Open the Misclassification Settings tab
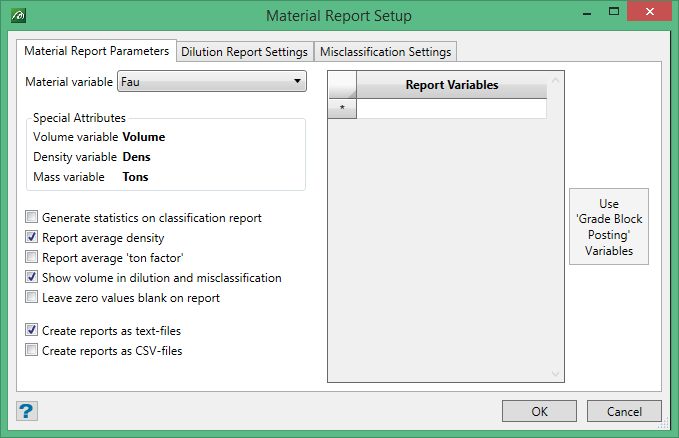This screenshot has height=438, width=679. 386,51
